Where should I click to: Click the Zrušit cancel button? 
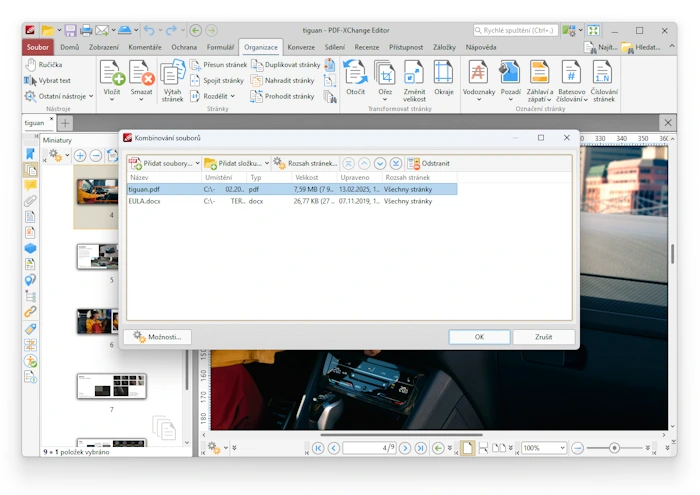[543, 337]
